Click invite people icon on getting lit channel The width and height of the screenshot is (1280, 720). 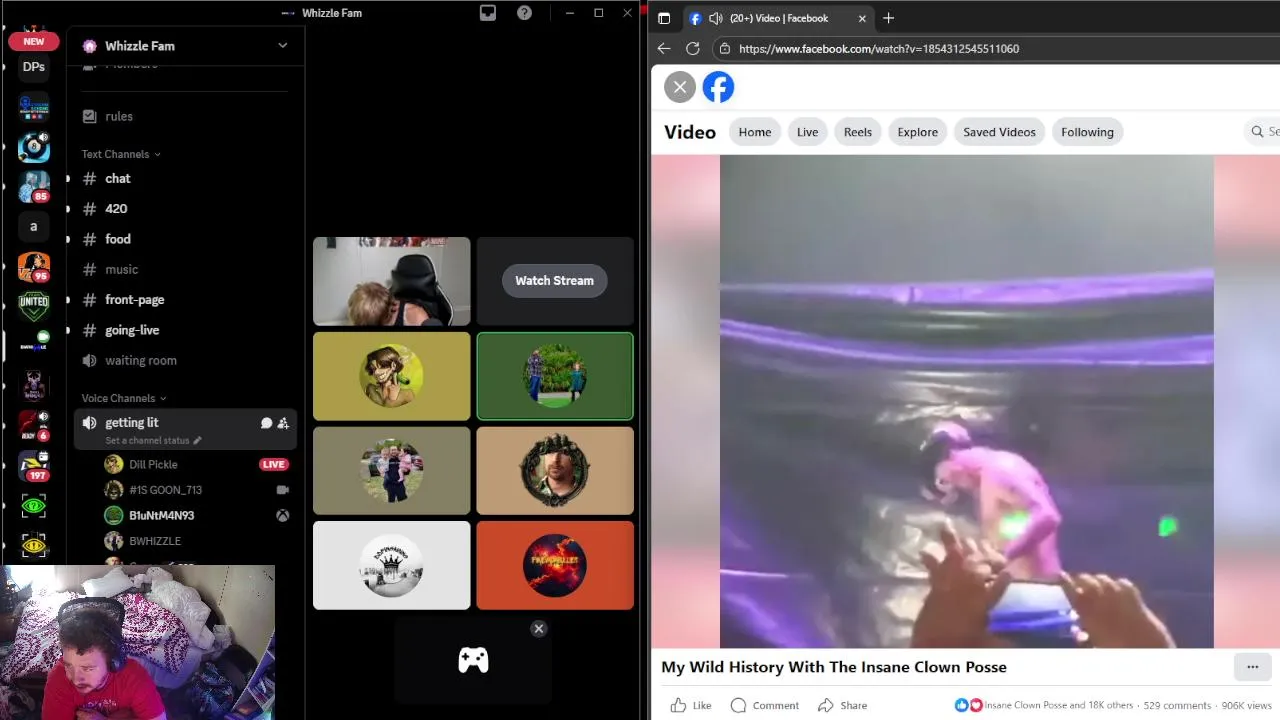point(283,423)
